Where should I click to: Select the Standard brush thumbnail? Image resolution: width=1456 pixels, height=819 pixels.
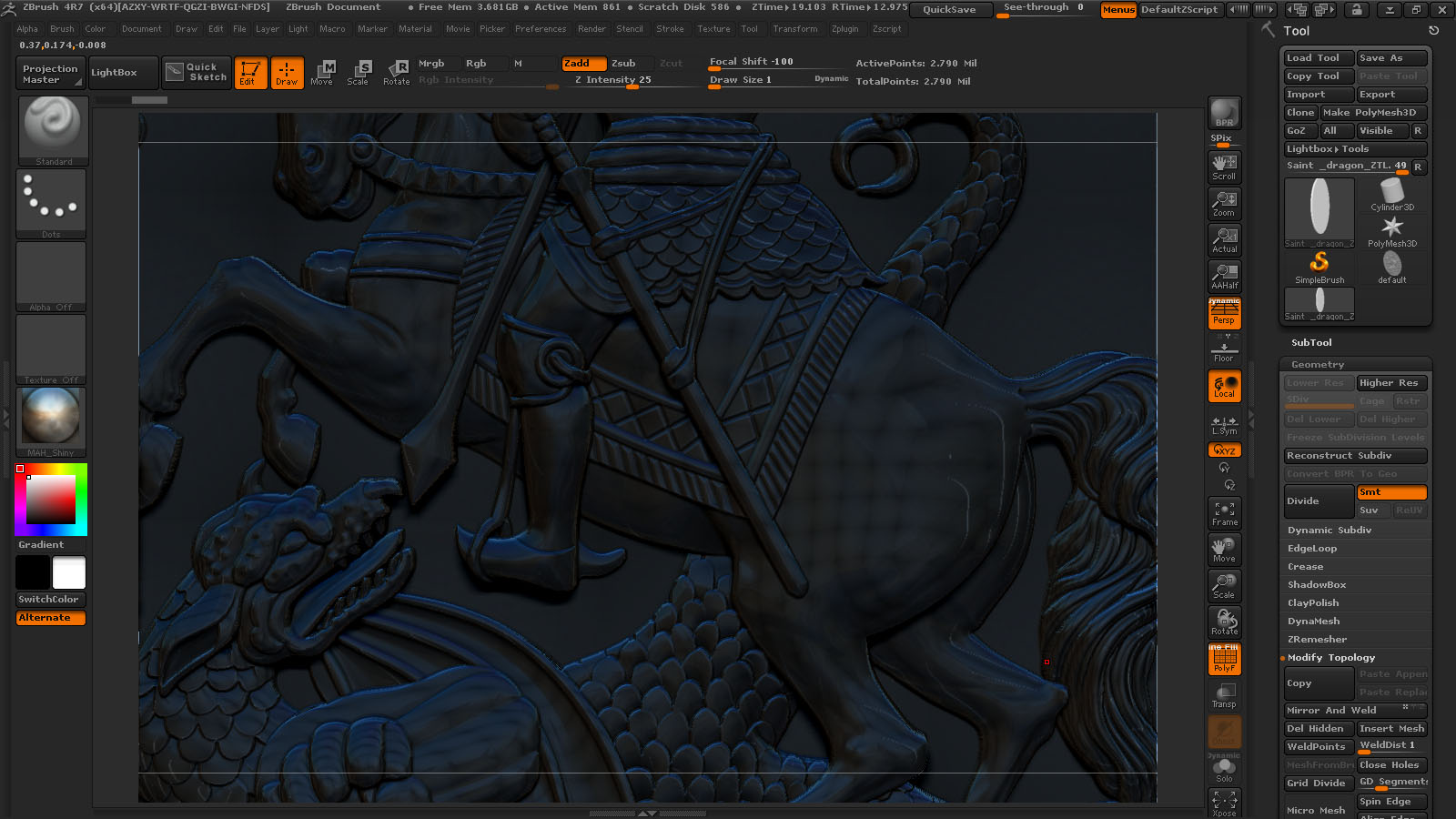coord(53,131)
